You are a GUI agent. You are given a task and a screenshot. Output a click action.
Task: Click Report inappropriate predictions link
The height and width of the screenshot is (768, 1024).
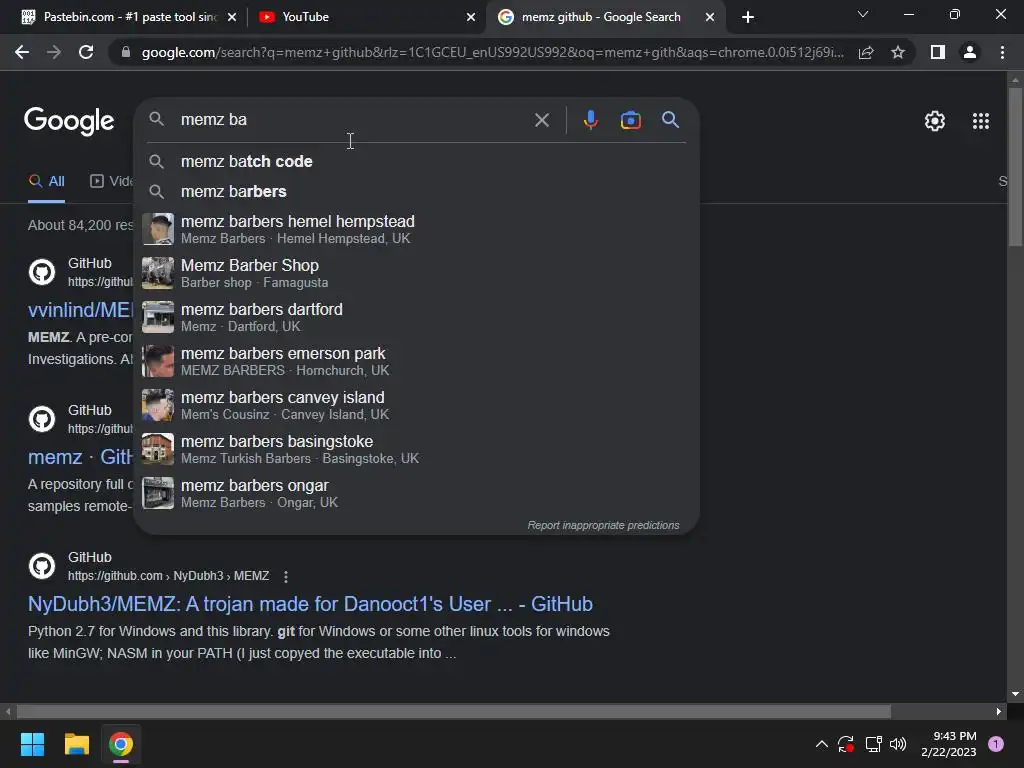coord(603,526)
